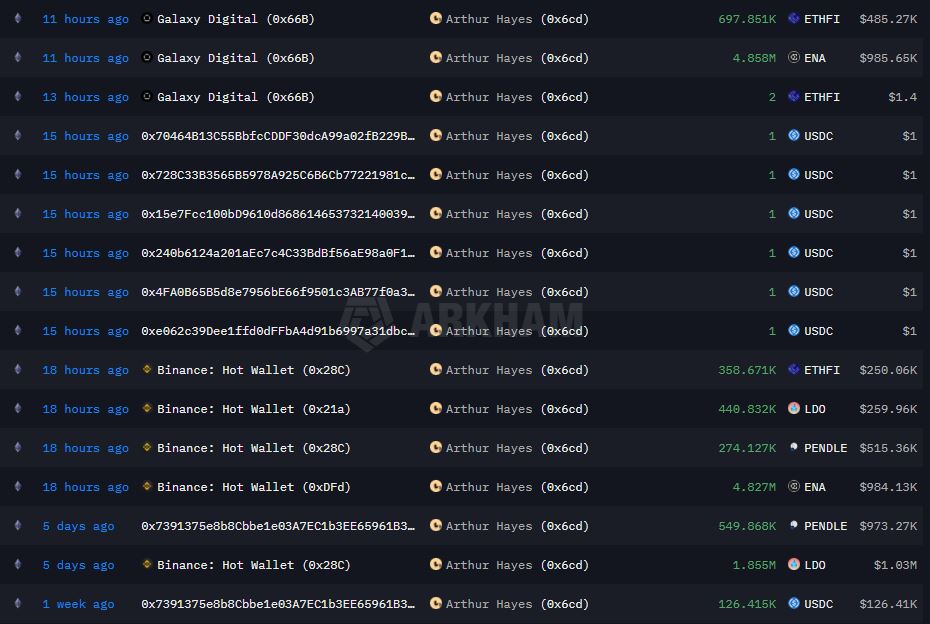Click the LDO token icon in 440.832K row
Viewport: 930px width, 624px height.
pyautogui.click(x=794, y=409)
